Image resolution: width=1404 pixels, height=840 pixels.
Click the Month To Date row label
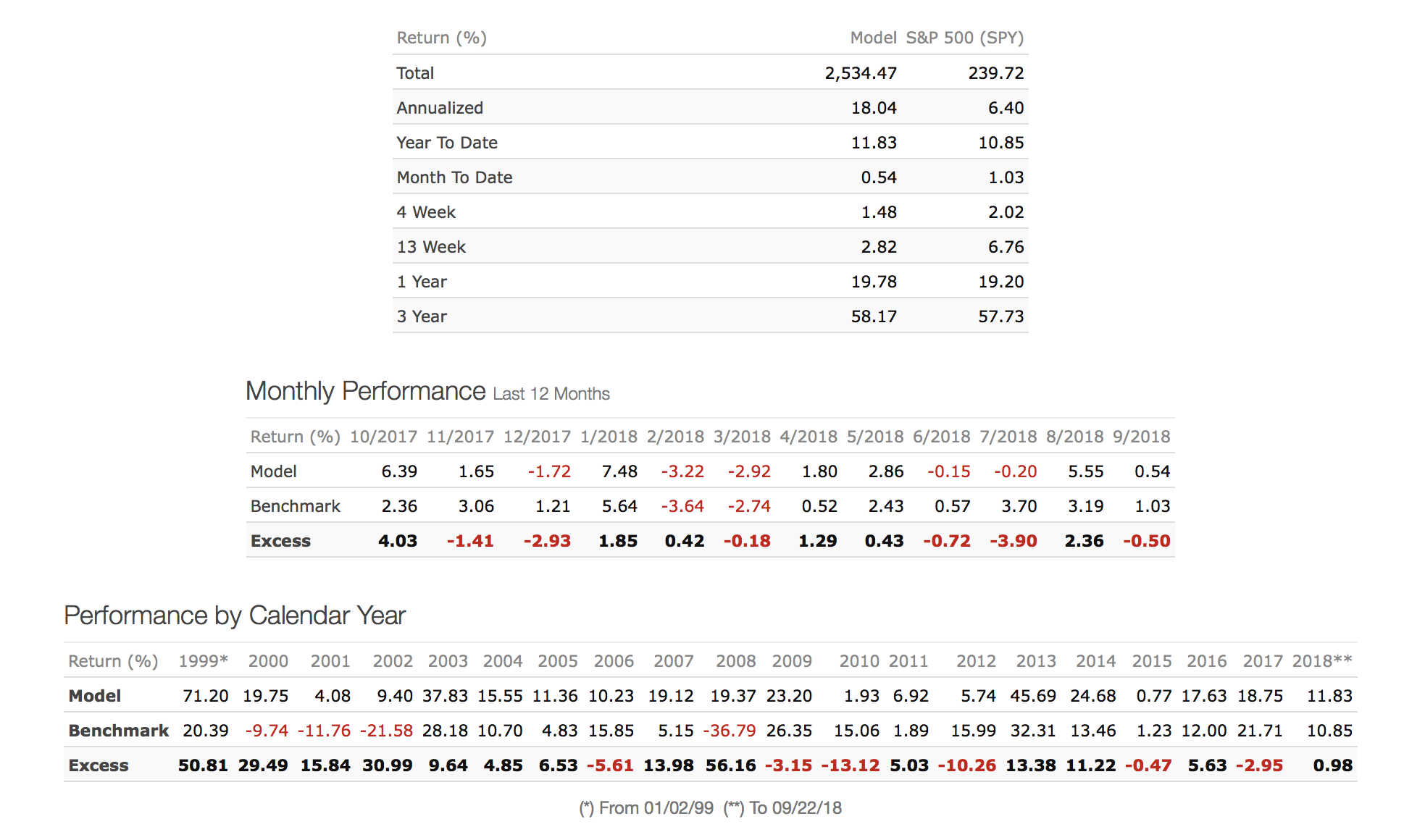tap(454, 177)
